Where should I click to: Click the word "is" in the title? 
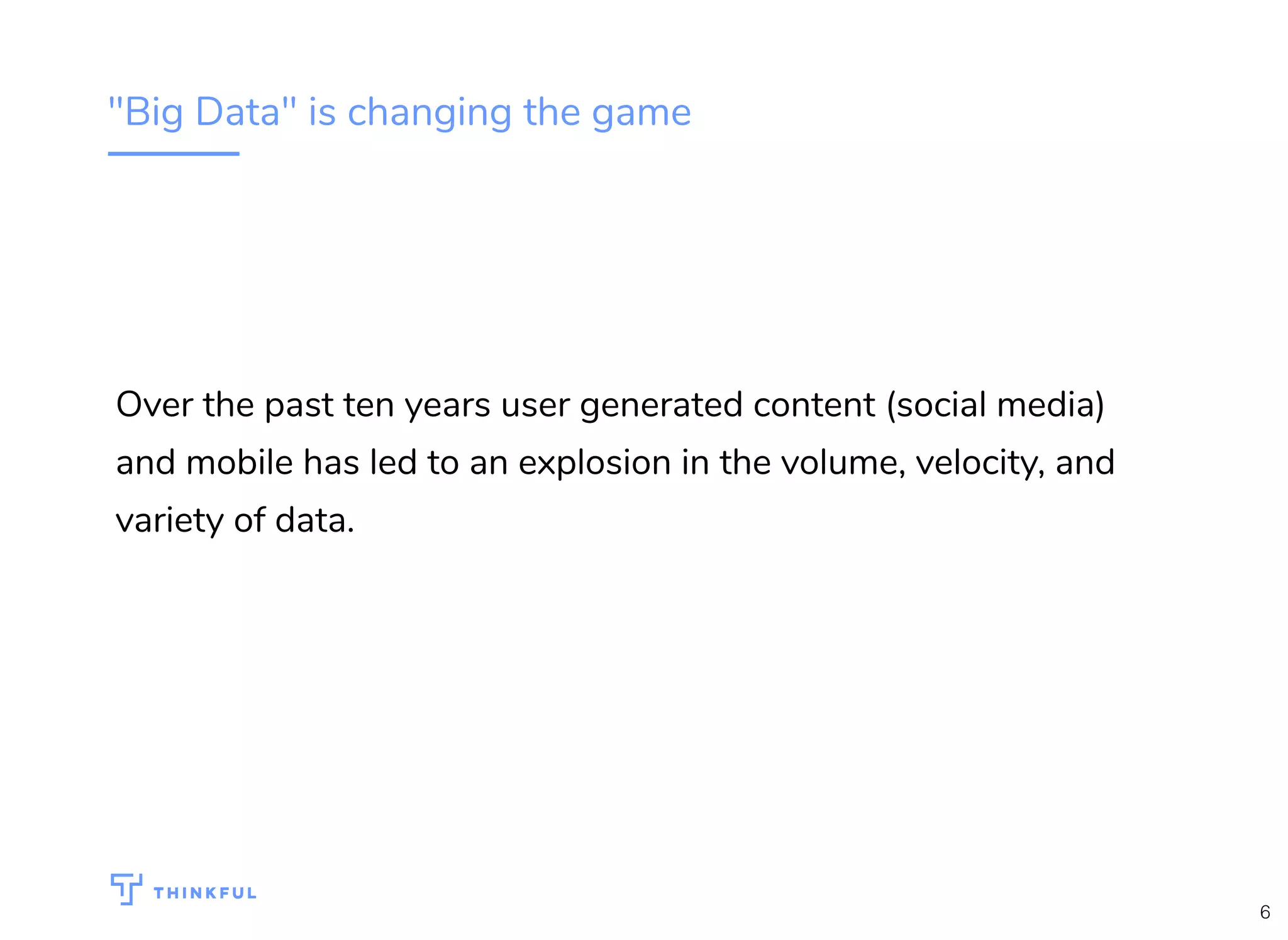322,113
